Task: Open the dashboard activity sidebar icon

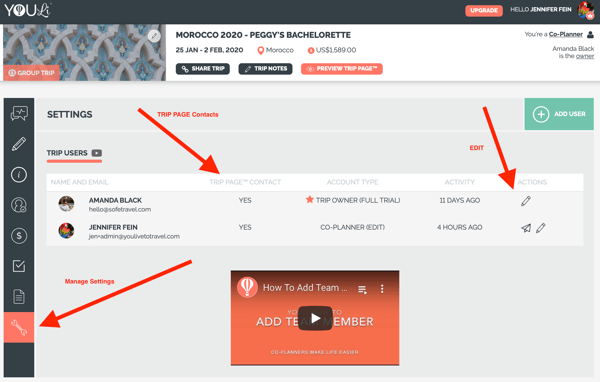Action: 19,114
